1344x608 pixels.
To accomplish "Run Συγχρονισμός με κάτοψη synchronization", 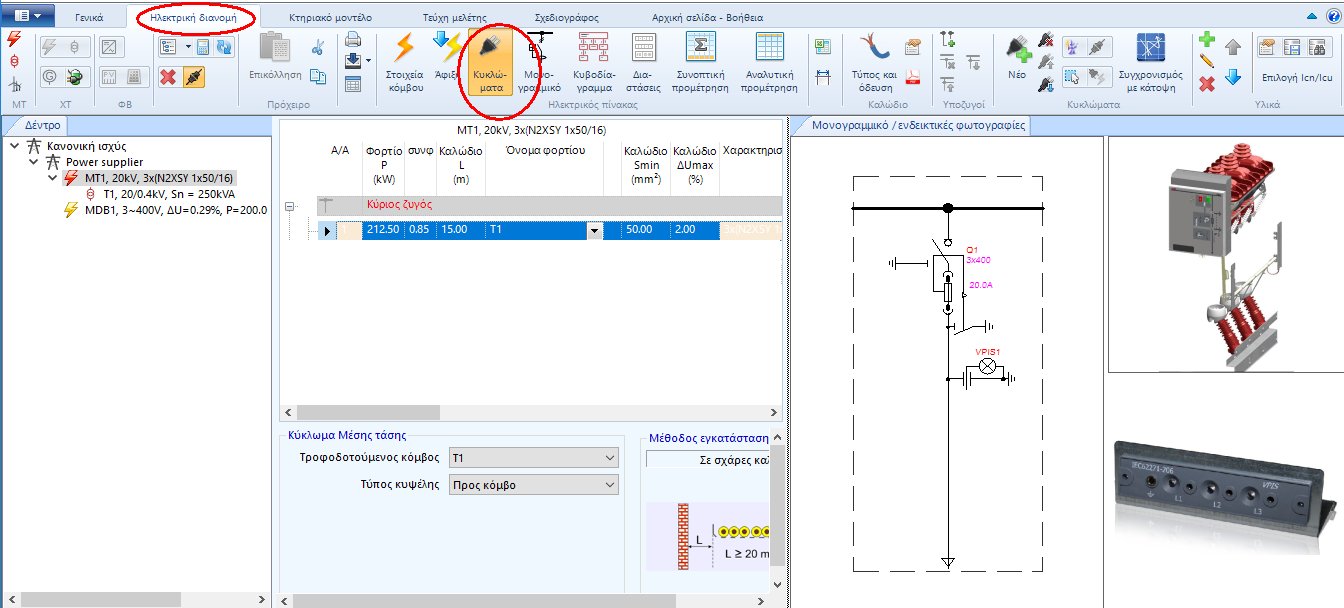I will point(1151,48).
